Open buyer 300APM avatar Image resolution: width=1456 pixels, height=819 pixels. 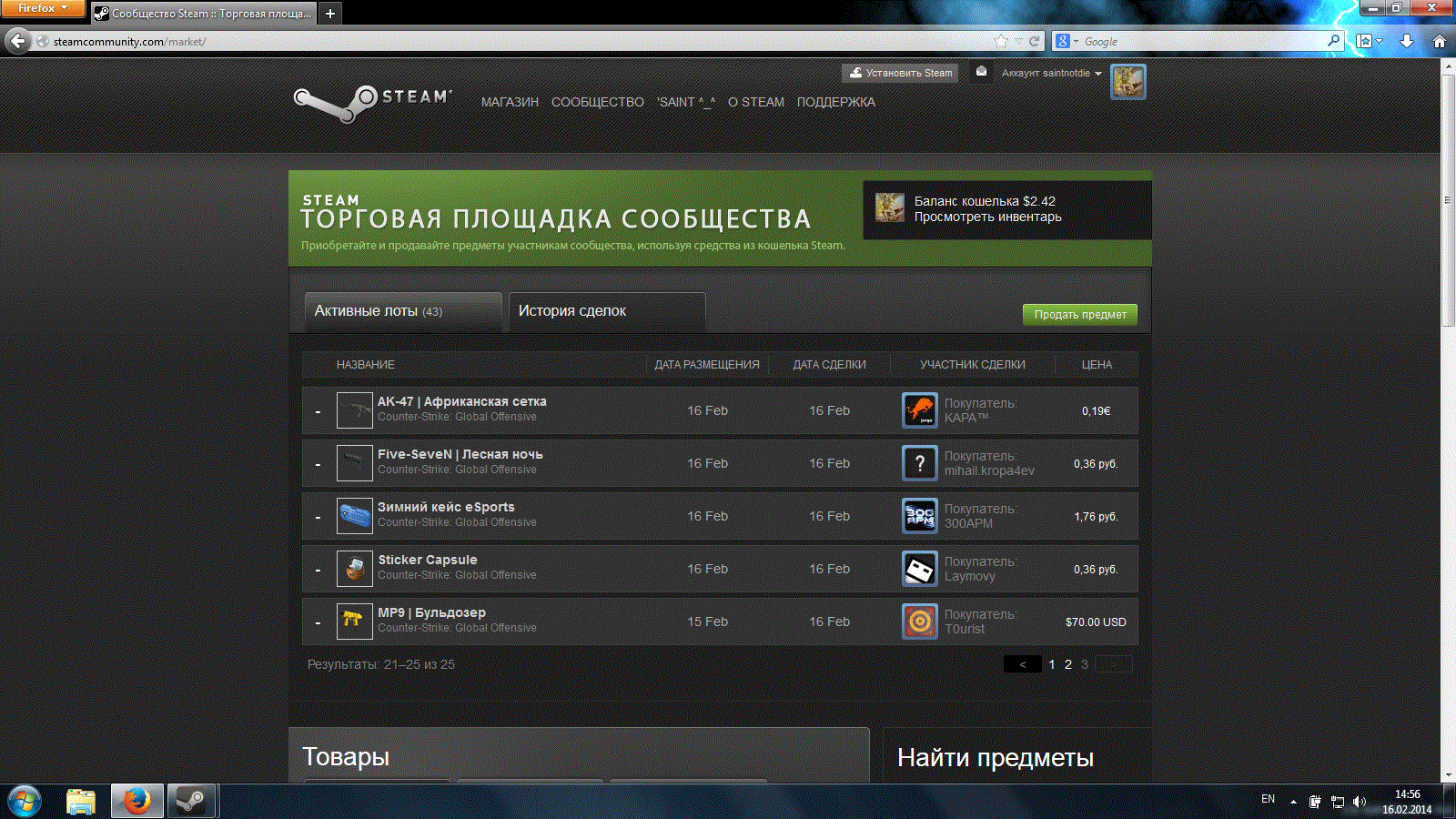(x=920, y=516)
